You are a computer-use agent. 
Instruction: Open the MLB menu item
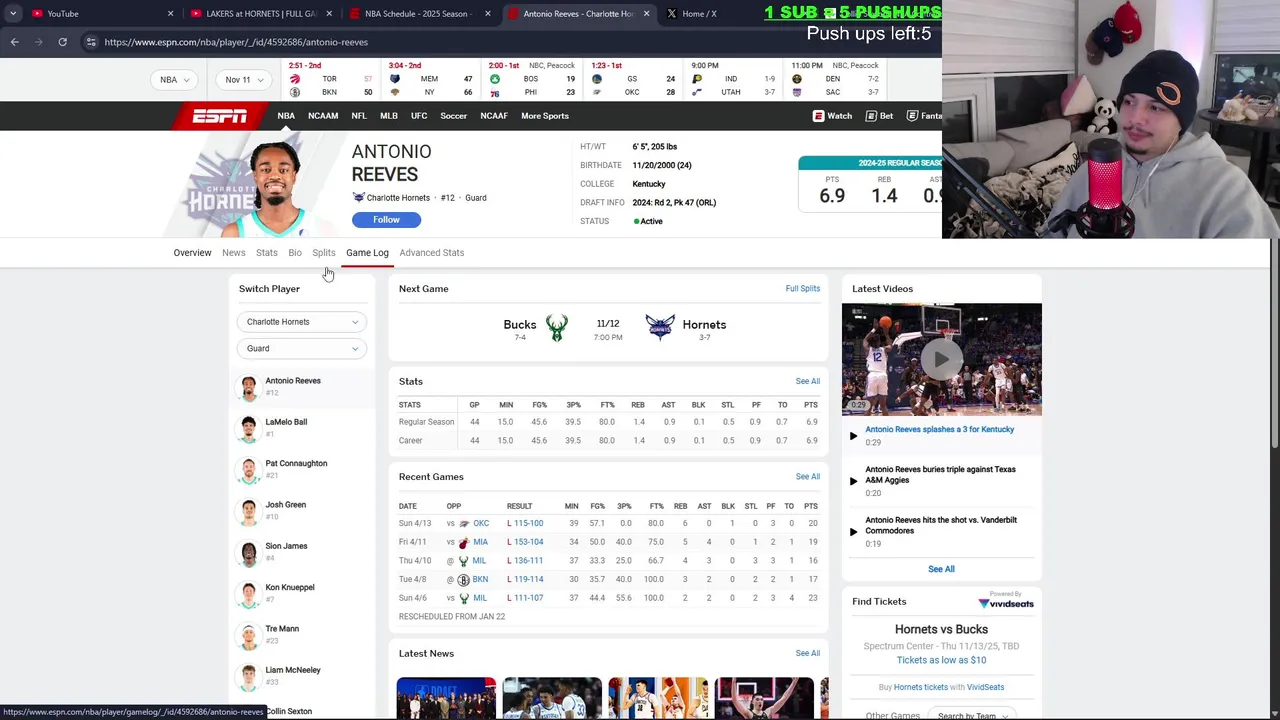(389, 116)
